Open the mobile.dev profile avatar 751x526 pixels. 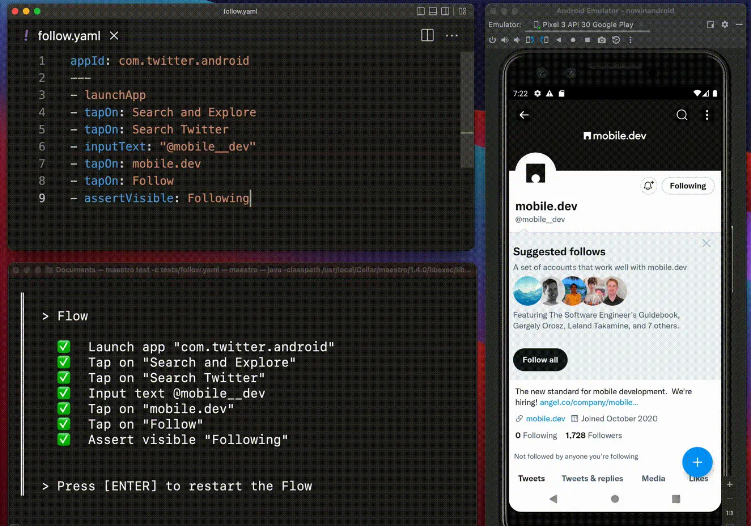point(535,172)
